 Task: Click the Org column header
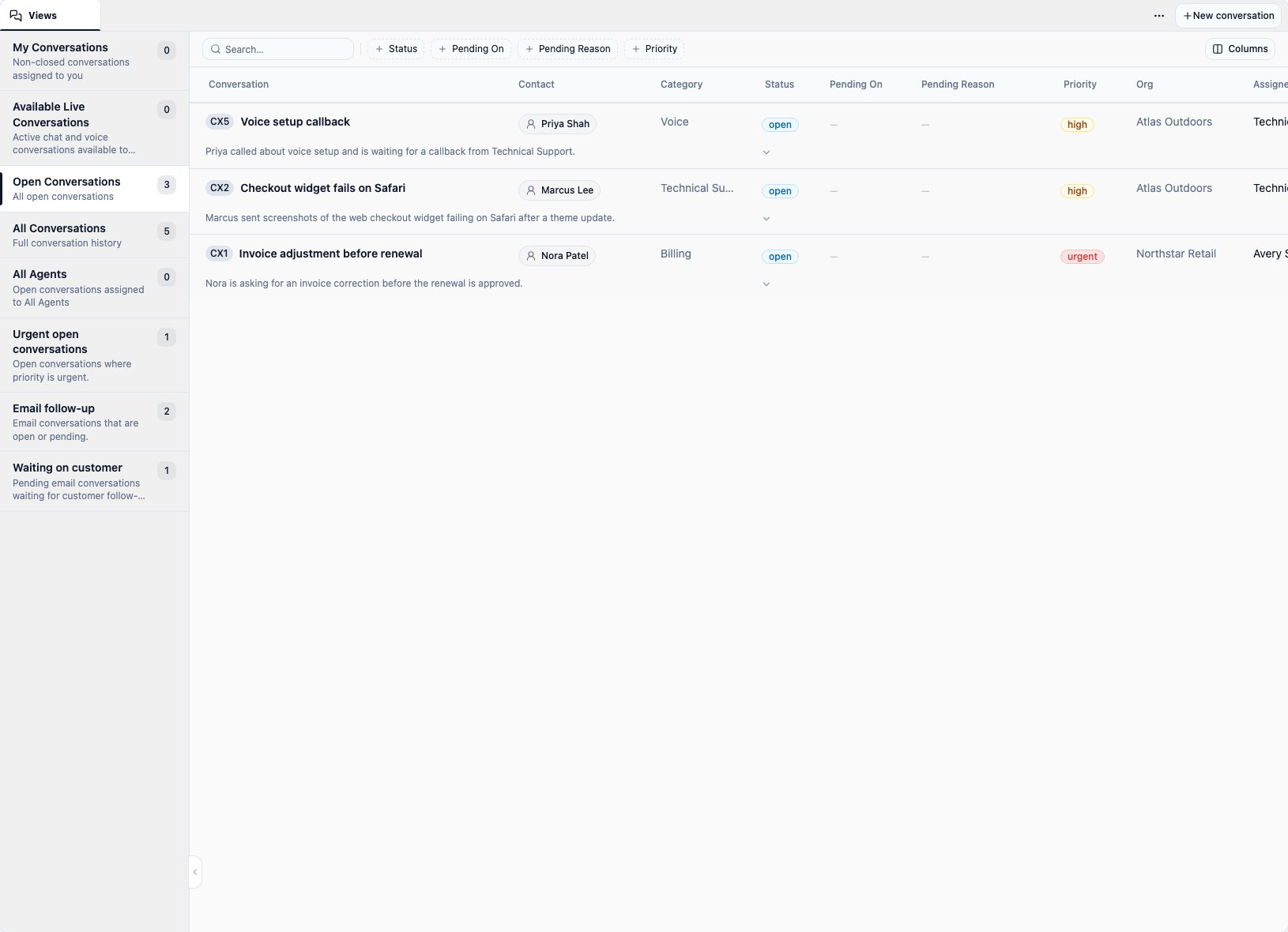coord(1144,85)
